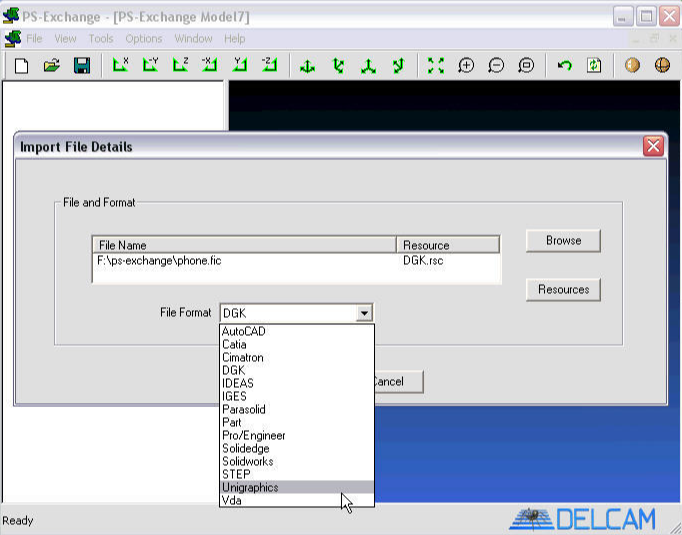Choose Parasolid from the format list
The width and height of the screenshot is (682, 535).
[x=297, y=410]
